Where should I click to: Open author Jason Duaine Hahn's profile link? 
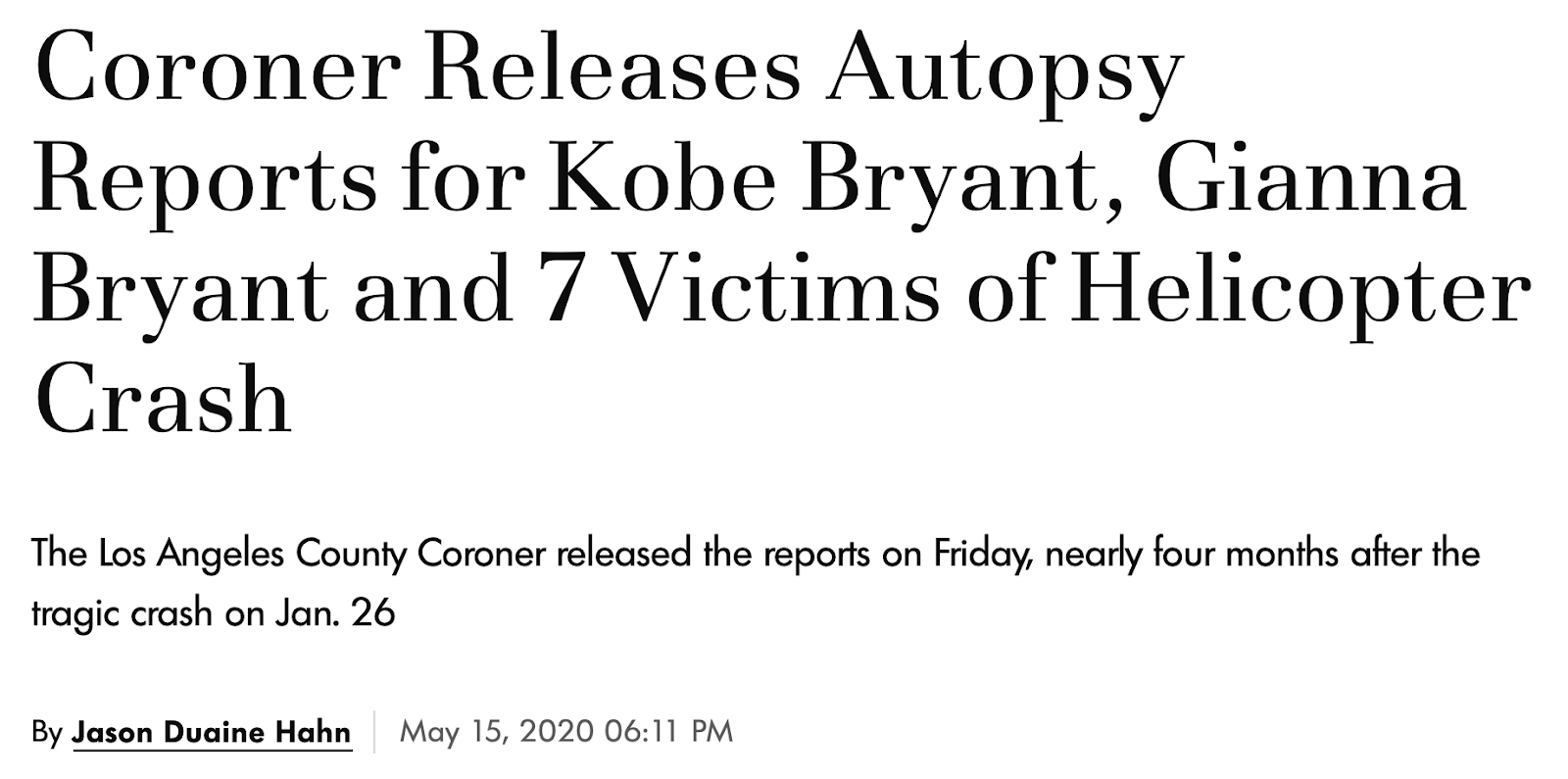pos(212,732)
